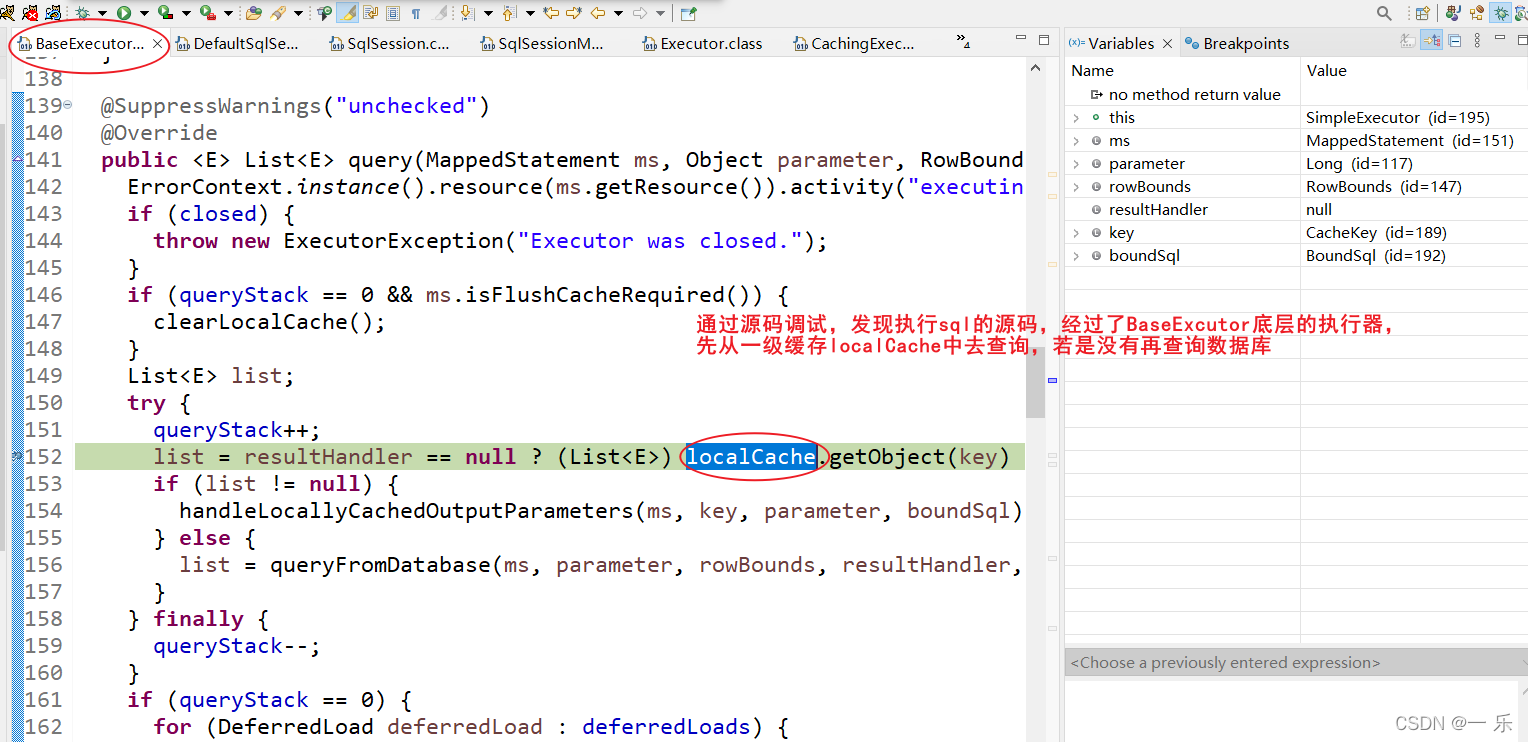This screenshot has width=1528, height=742.
Task: Switch to the Breakpoints tab
Action: click(1237, 44)
